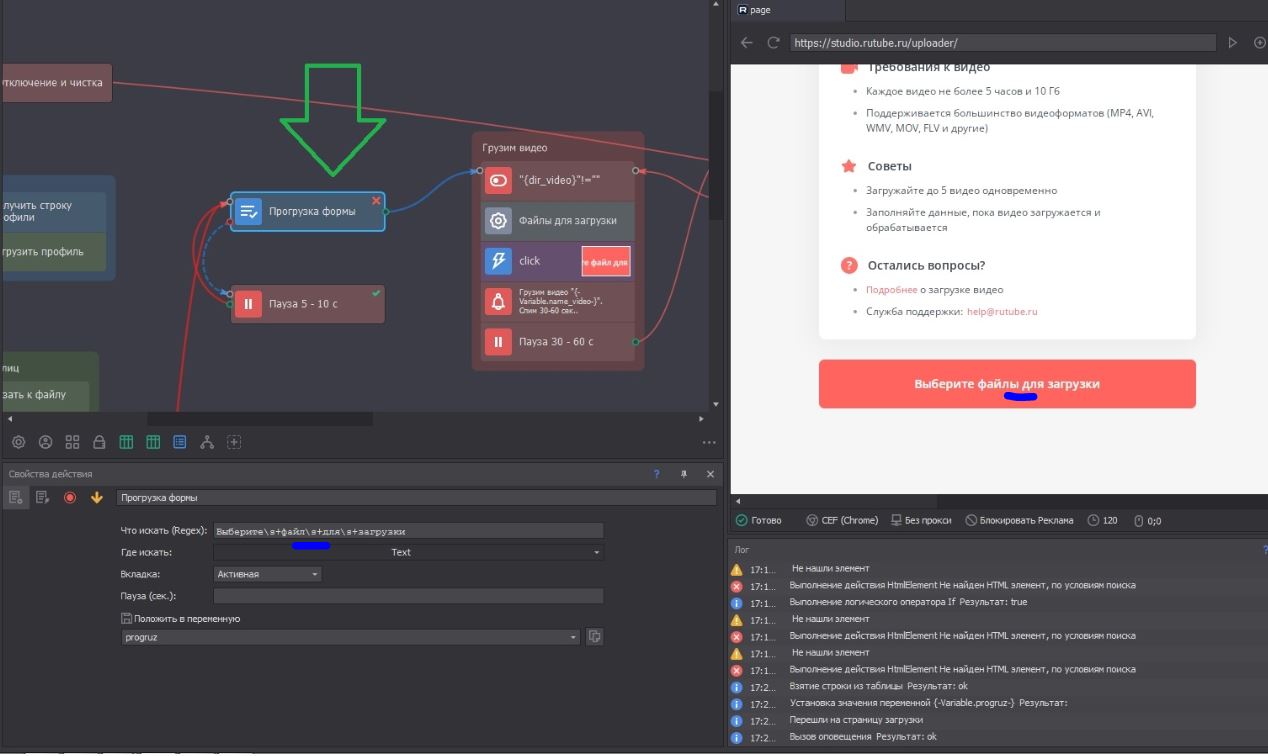The image size is (1268, 756).
Task: Click the first properties page icon
Action: click(16, 497)
